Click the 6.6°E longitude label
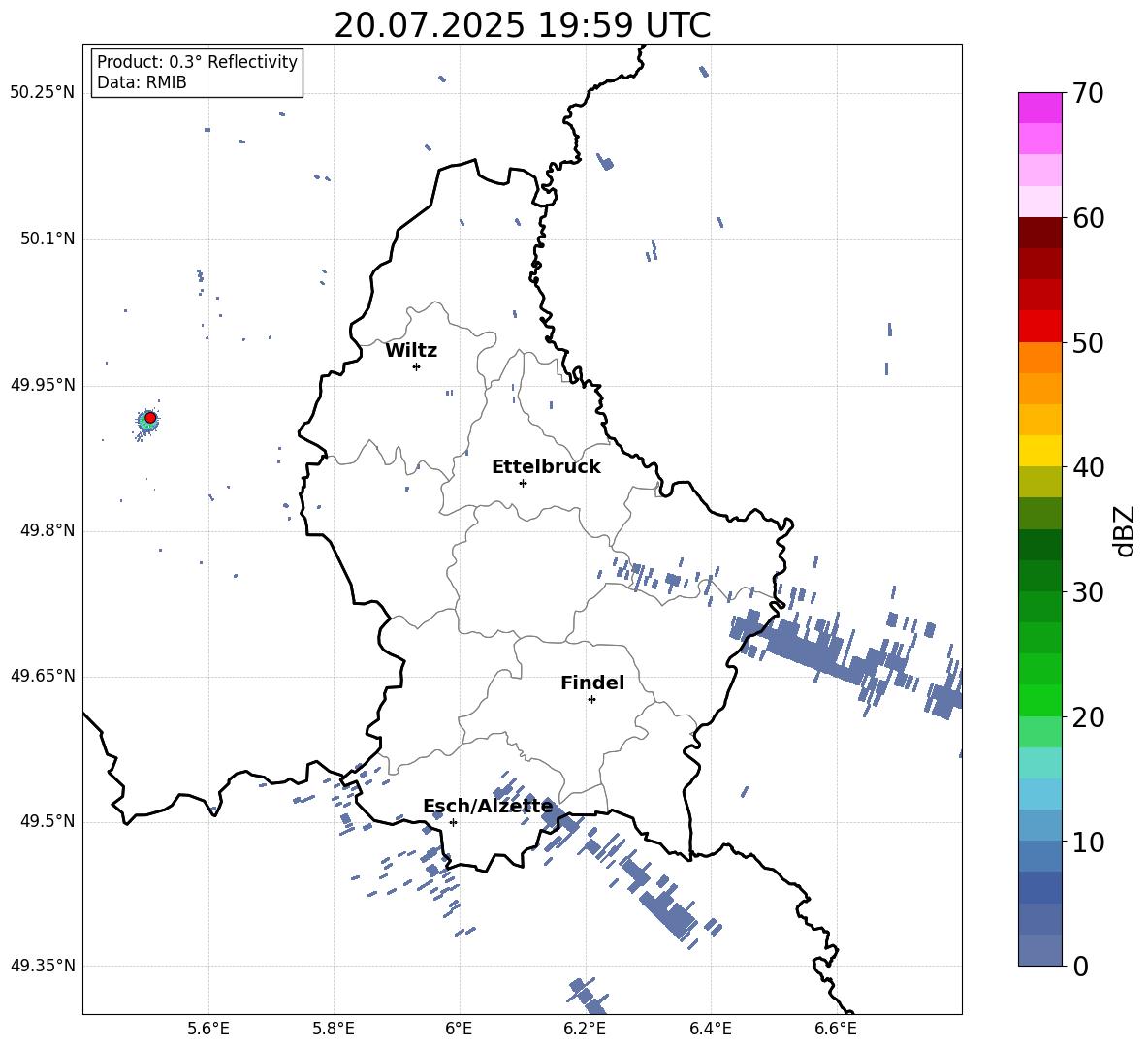This screenshot has height=1048, width=1148. coord(836,1029)
